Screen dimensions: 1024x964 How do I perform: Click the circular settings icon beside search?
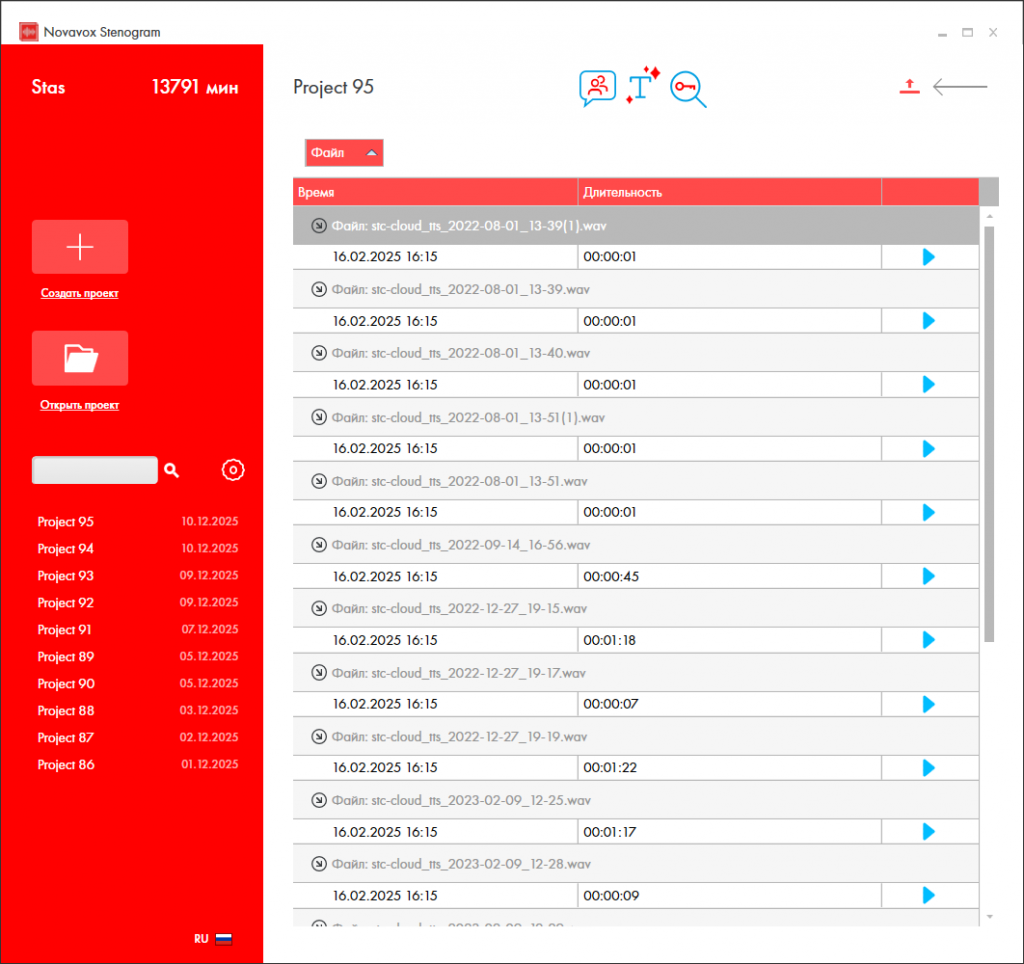point(233,470)
